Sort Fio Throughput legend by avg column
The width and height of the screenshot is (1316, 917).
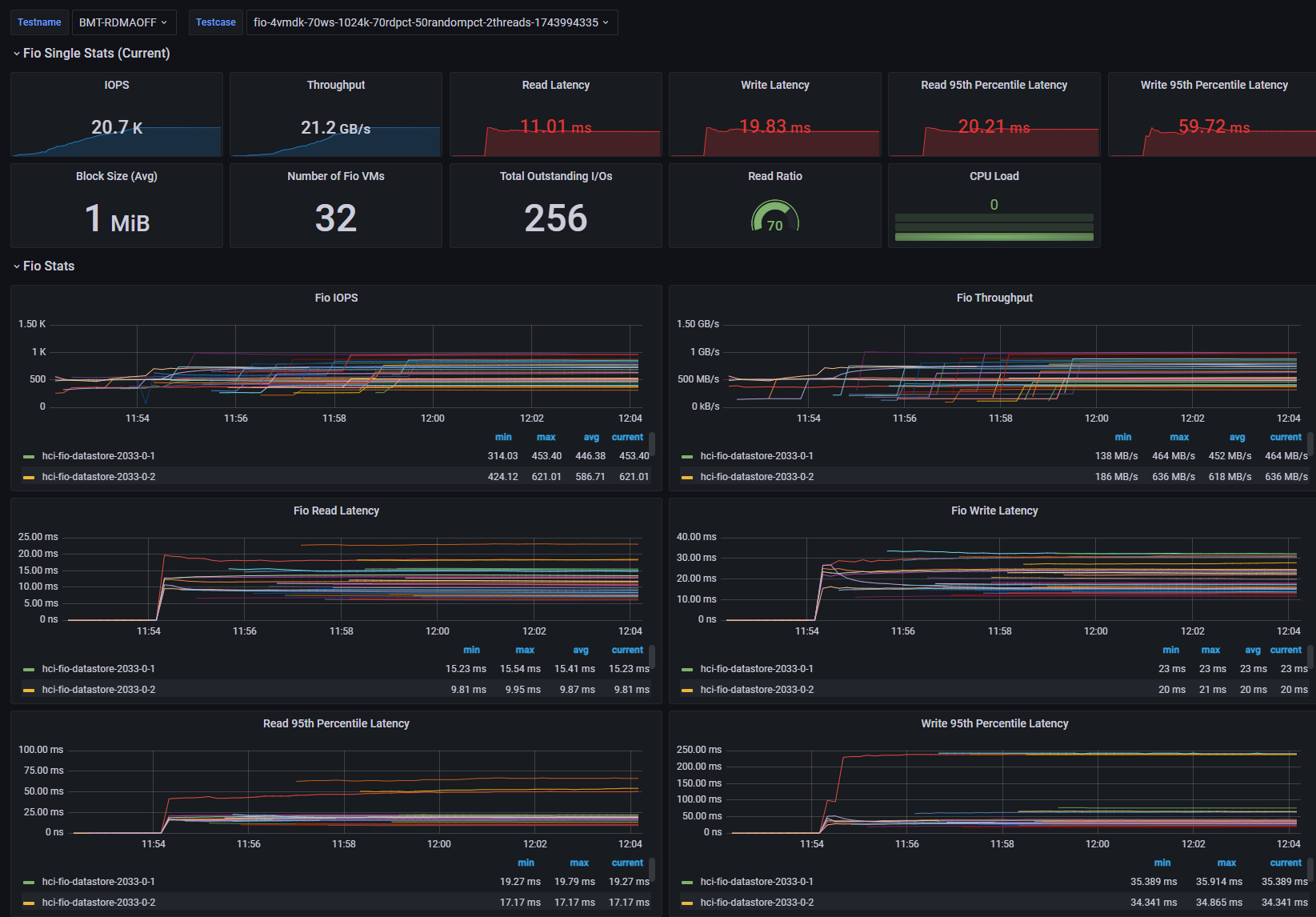[1237, 438]
